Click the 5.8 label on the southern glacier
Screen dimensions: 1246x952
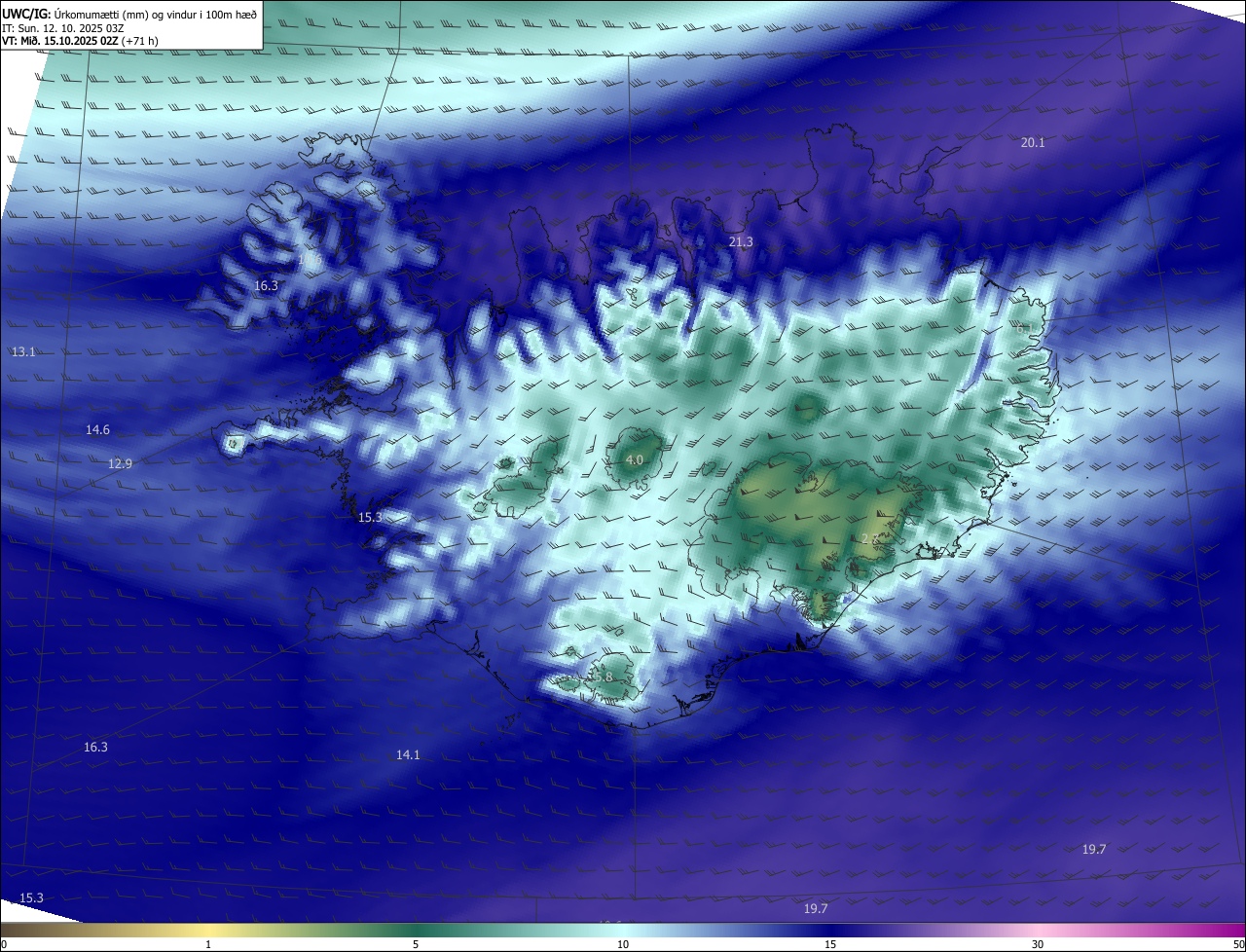(604, 677)
